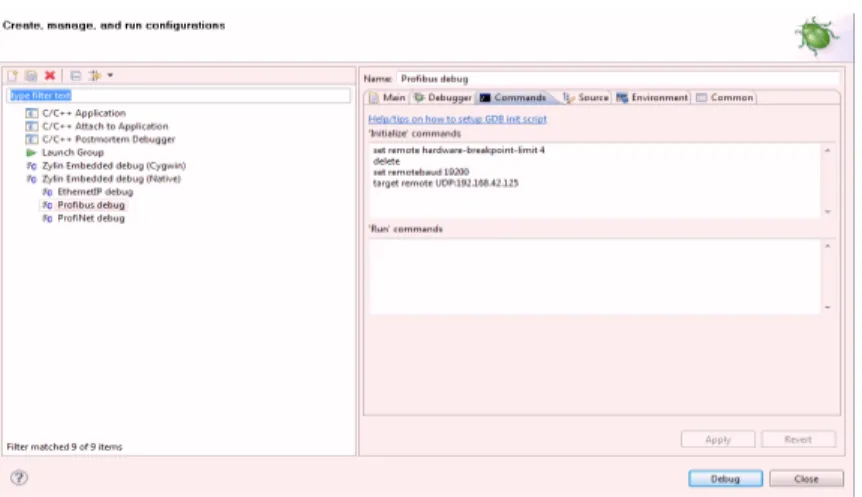
Task: Click up arrow of Run commands scrollbar
Action: click(827, 246)
